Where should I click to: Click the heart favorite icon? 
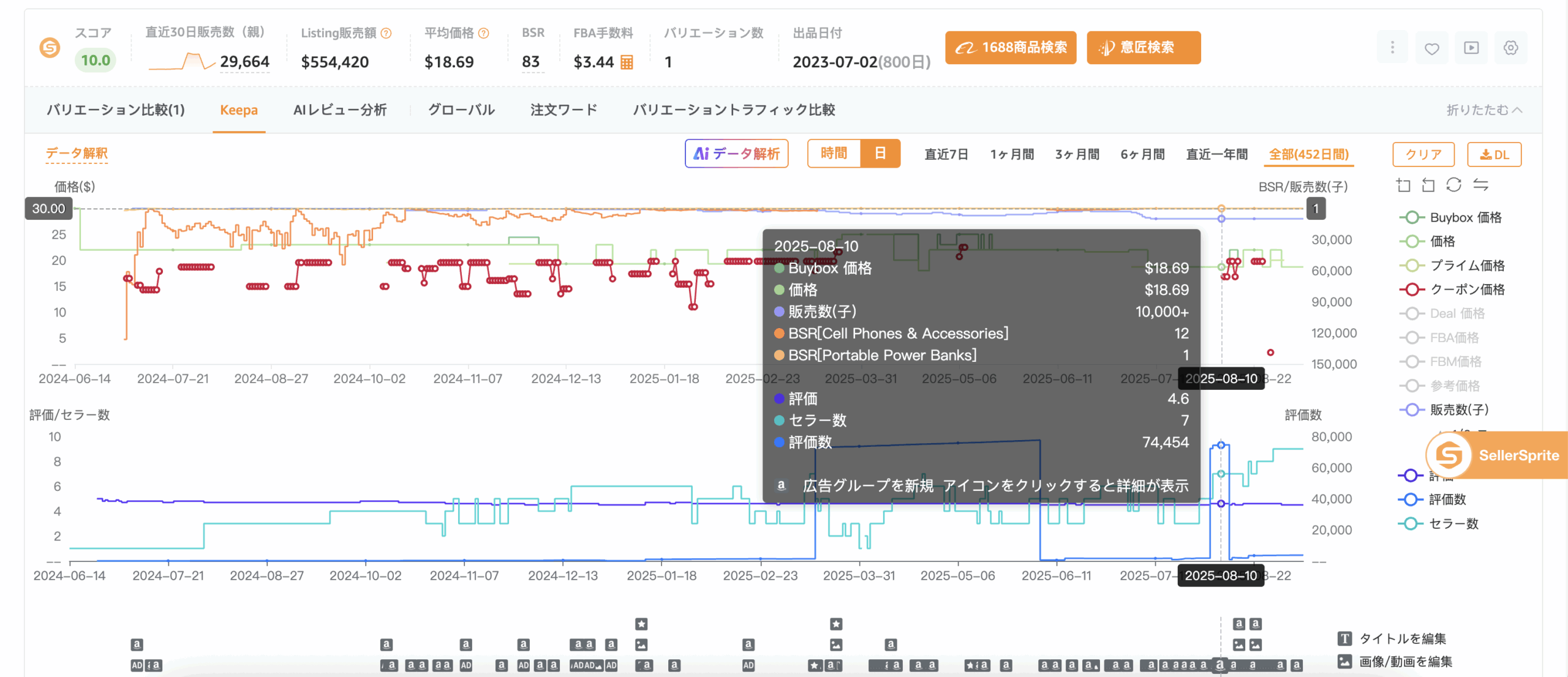[1431, 48]
